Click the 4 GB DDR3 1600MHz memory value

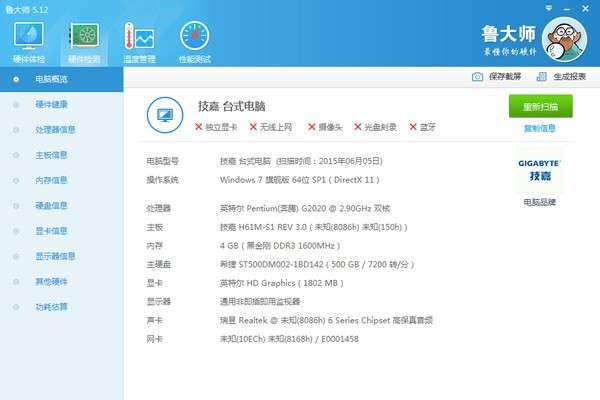pyautogui.click(x=280, y=246)
